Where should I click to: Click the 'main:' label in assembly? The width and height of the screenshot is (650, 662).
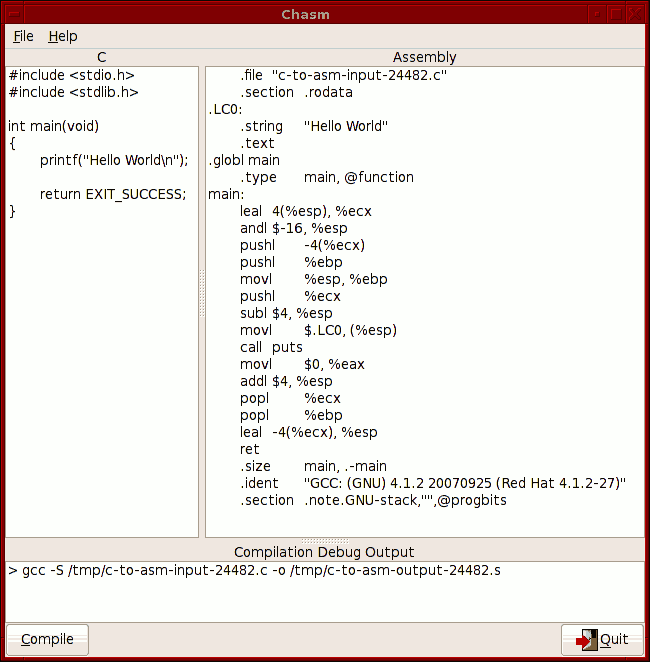pyautogui.click(x=226, y=194)
